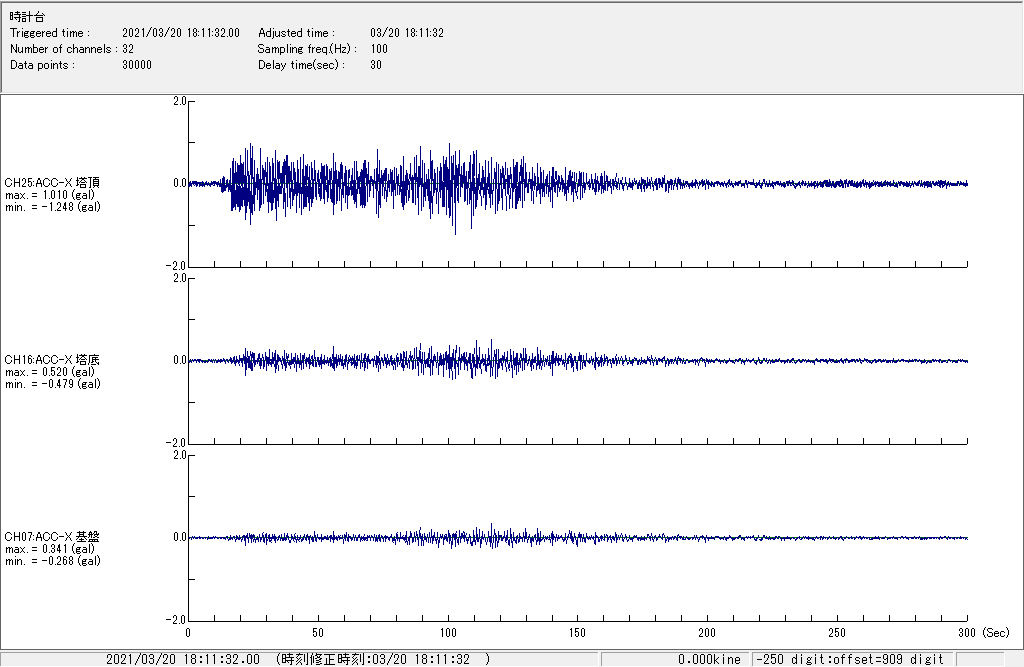Click the Data points value 30000
Viewport: 1024px width, 667px height.
coord(136,65)
